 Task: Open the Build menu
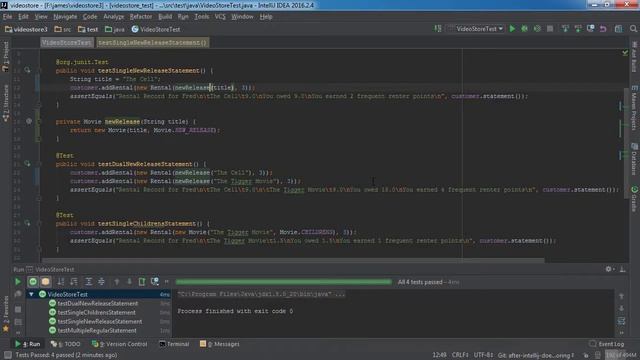165,17
